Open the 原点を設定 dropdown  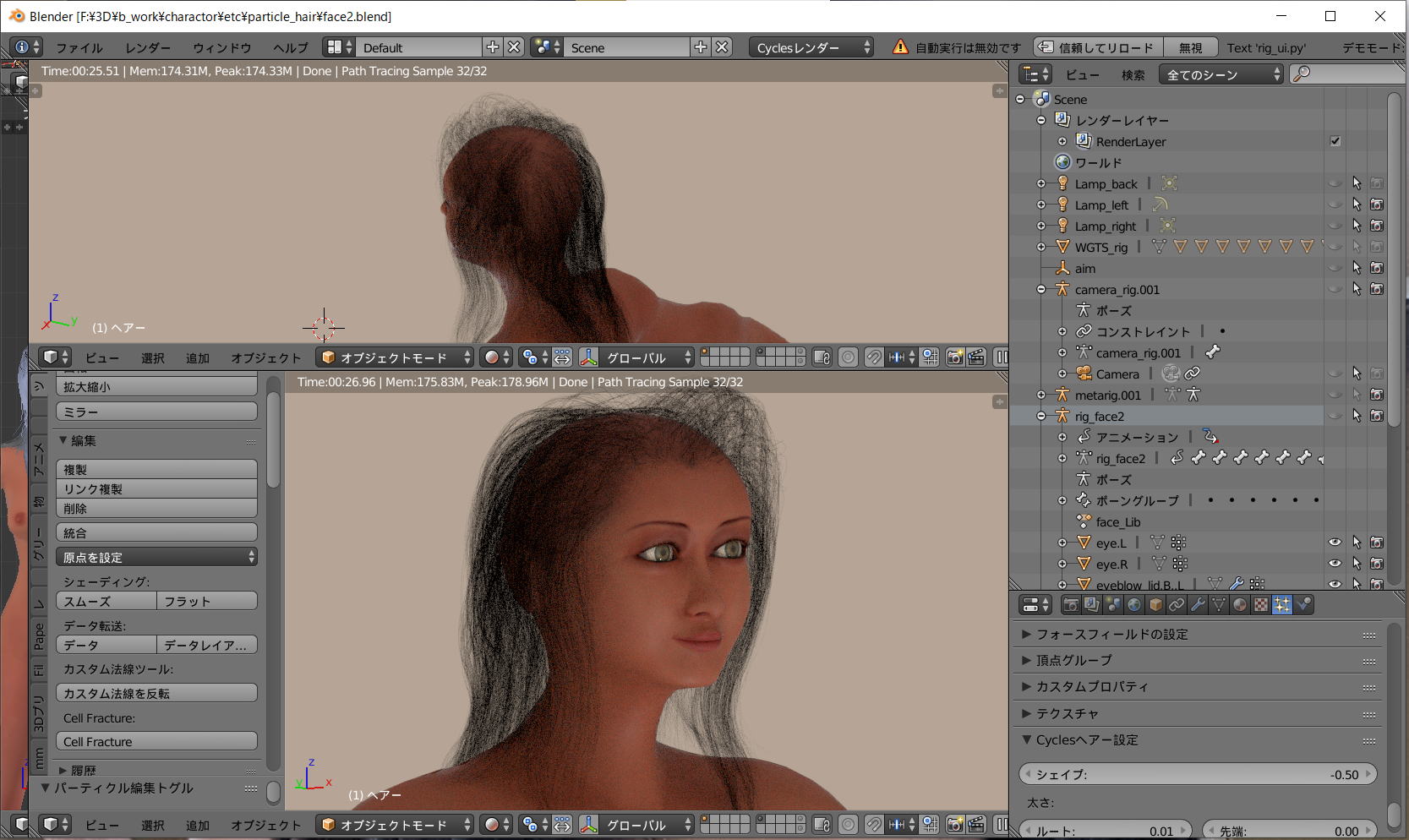157,557
